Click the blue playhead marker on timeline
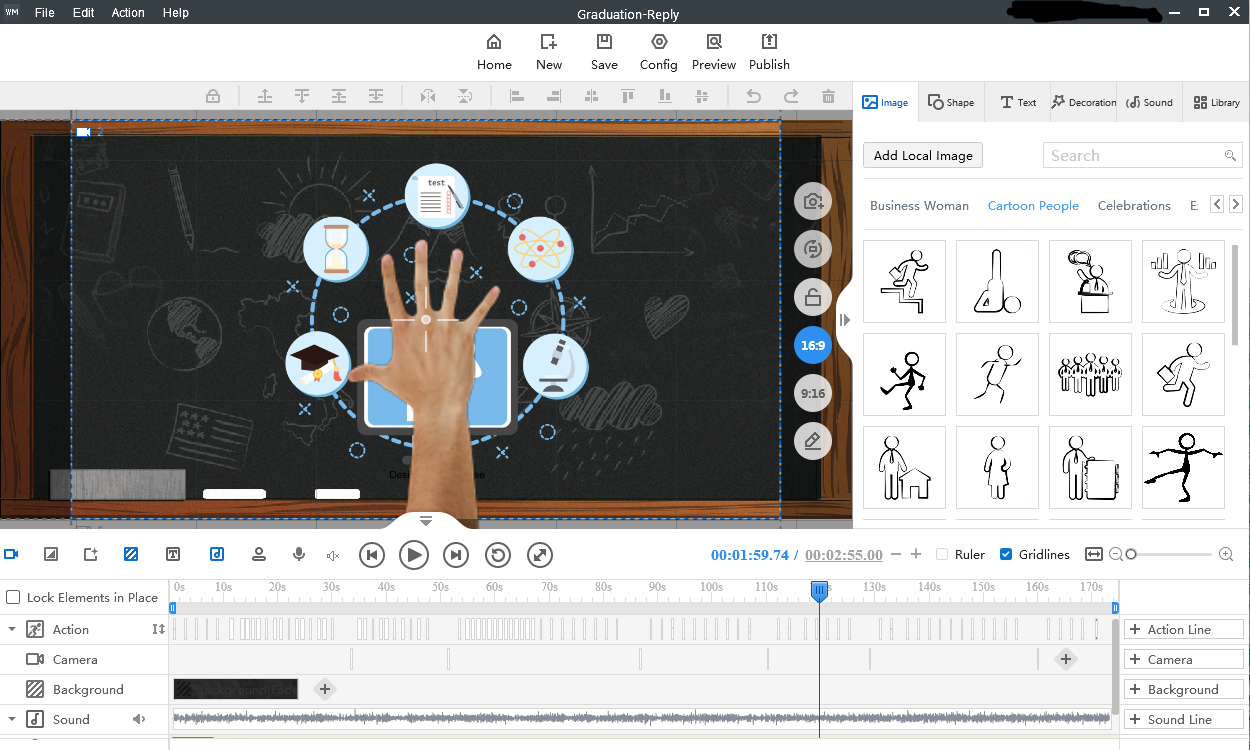This screenshot has height=750, width=1250. 819,591
